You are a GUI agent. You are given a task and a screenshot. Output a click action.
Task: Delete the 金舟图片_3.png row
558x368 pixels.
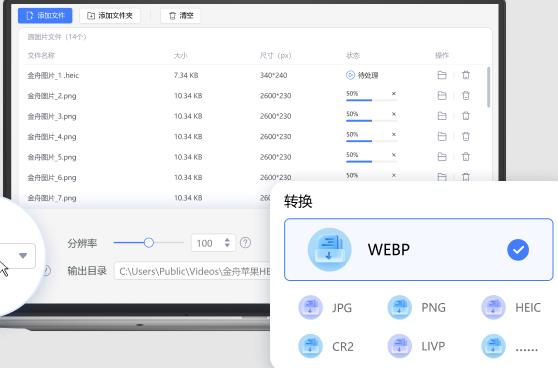[x=466, y=116]
